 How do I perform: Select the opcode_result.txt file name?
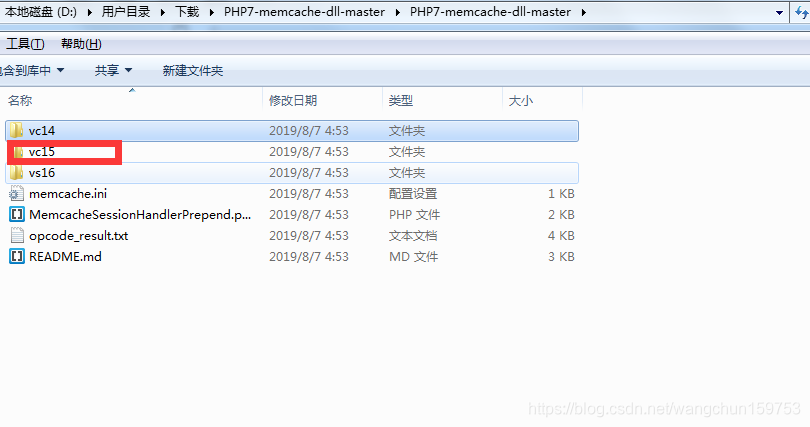point(79,236)
